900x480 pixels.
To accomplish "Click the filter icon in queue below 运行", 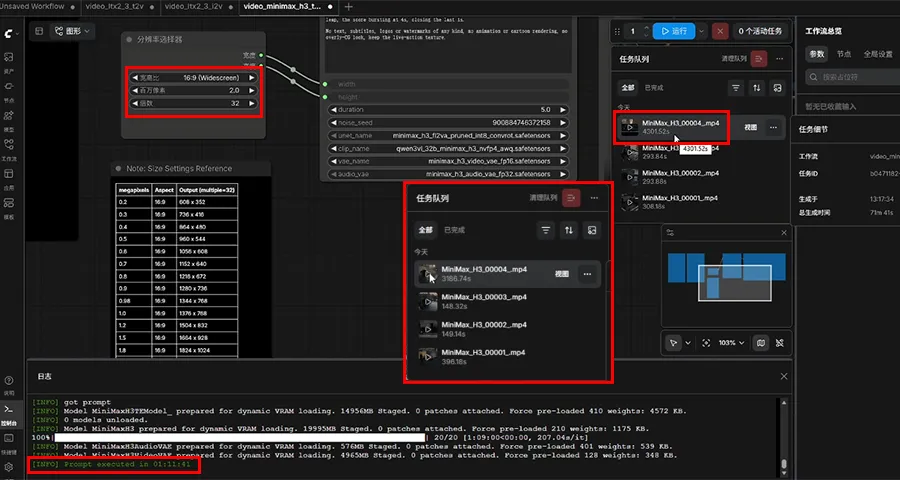I will 736,88.
